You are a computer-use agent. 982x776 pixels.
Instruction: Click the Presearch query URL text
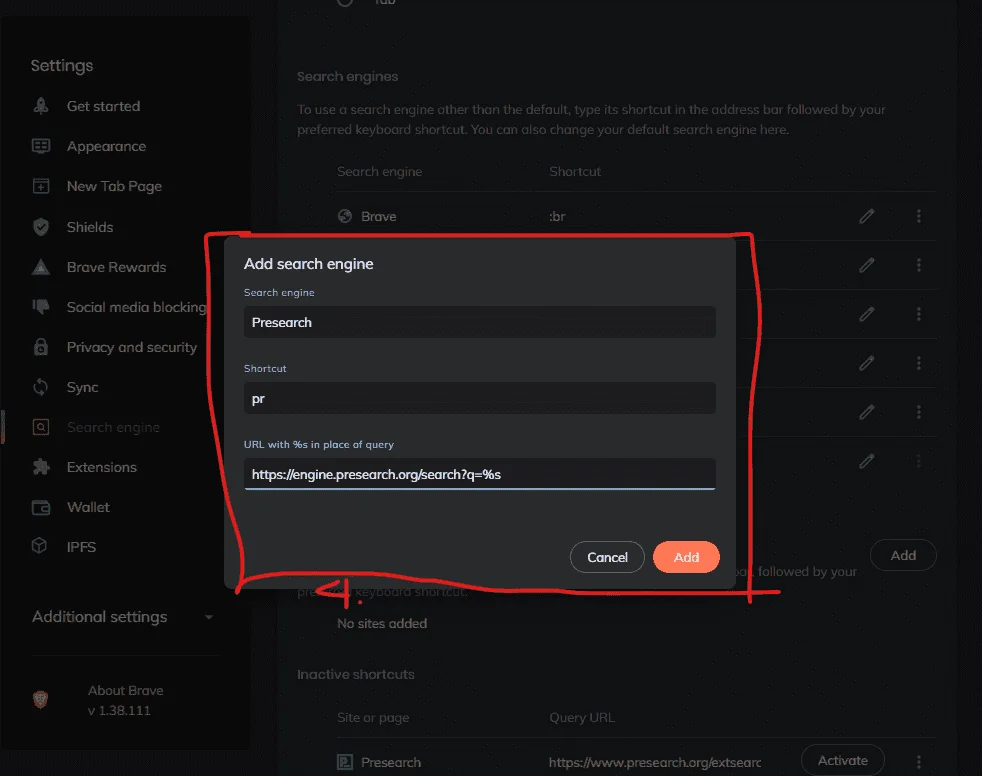coord(655,762)
